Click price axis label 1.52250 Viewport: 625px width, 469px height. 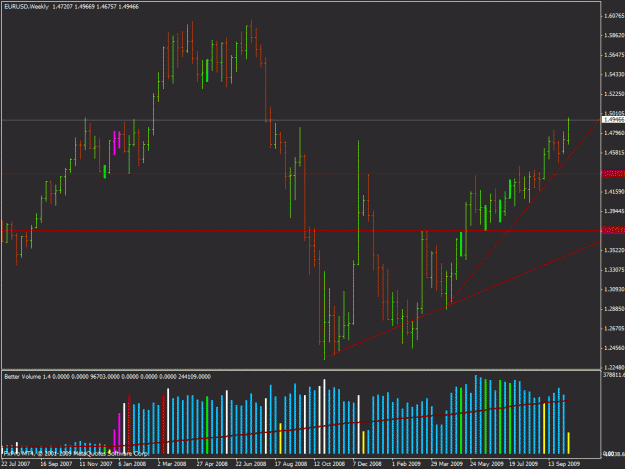click(614, 94)
